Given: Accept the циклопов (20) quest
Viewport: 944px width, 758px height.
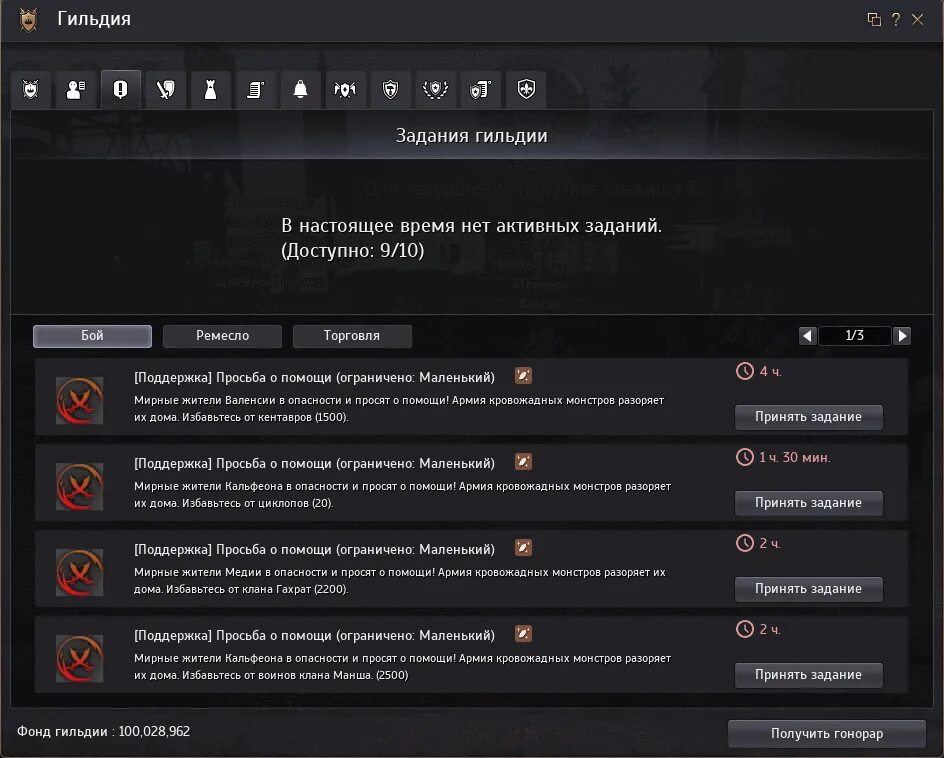Looking at the screenshot, I should click(x=809, y=503).
